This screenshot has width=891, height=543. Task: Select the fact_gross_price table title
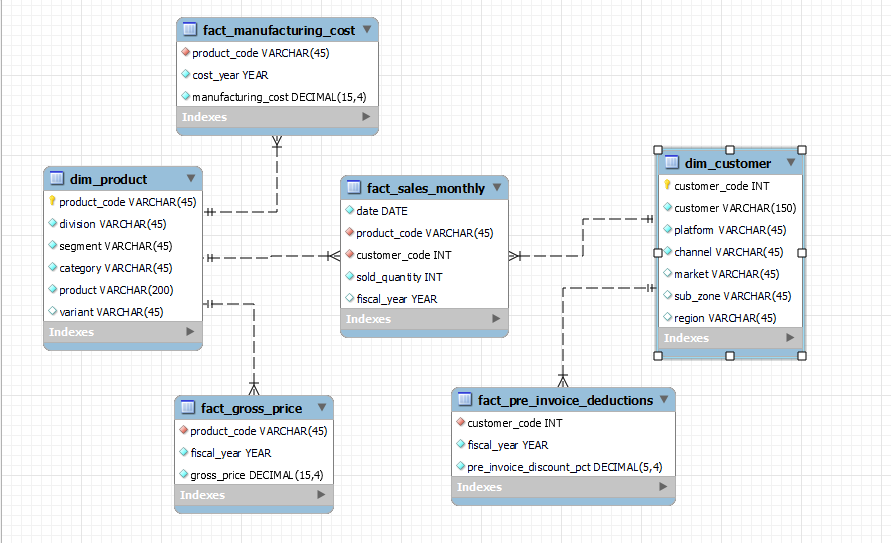tap(251, 408)
